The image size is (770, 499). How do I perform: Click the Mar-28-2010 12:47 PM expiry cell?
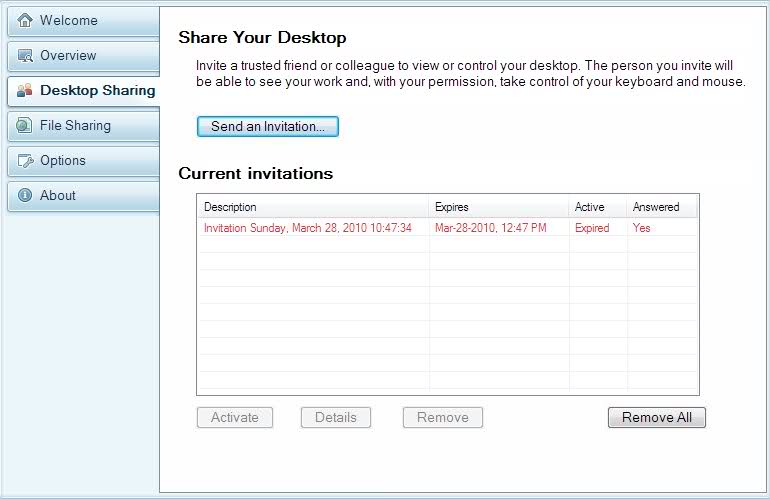(x=491, y=228)
